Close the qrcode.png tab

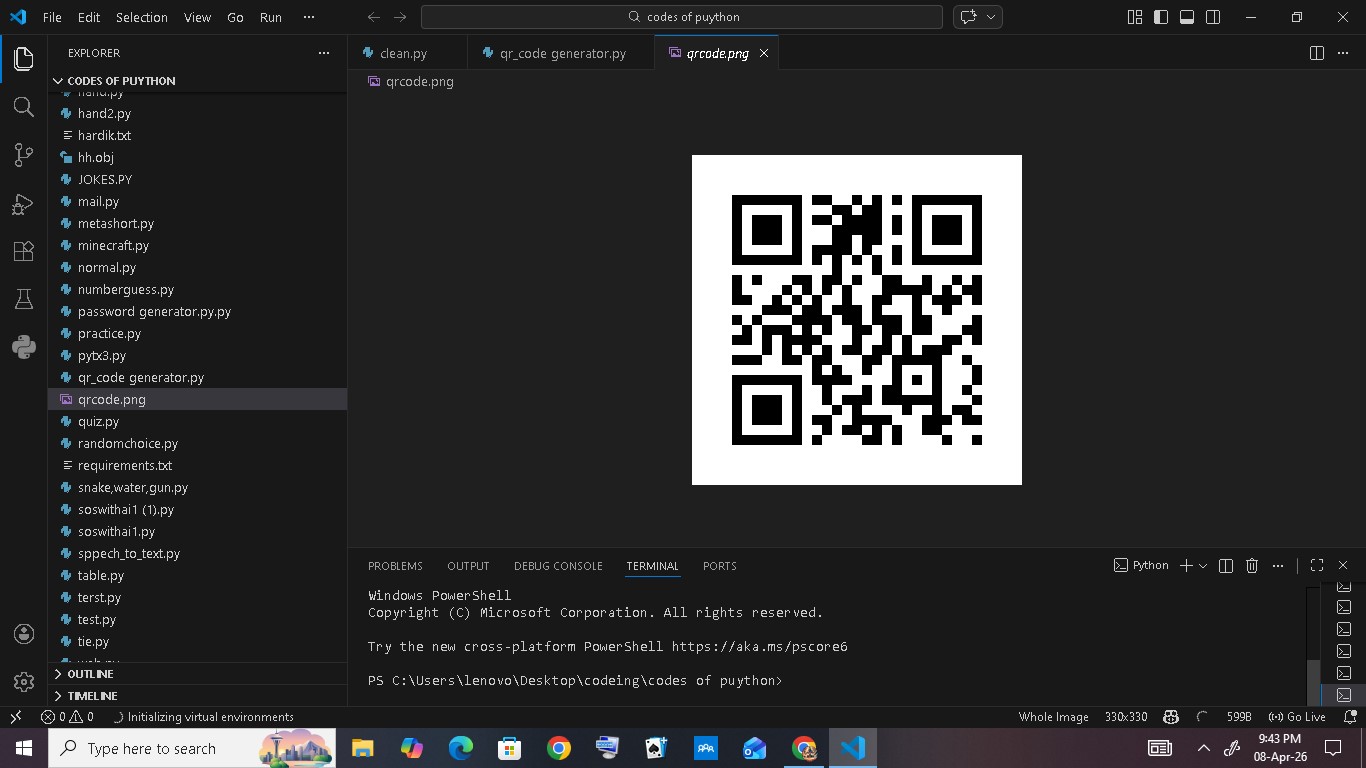click(764, 53)
